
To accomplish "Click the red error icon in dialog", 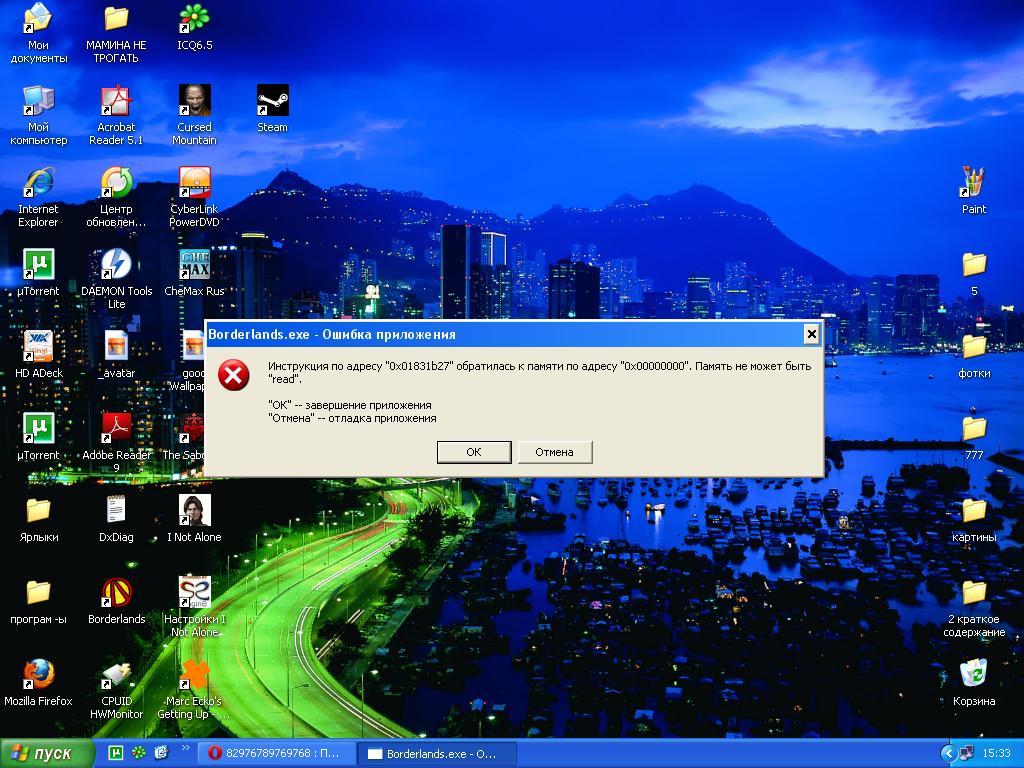I will click(233, 376).
